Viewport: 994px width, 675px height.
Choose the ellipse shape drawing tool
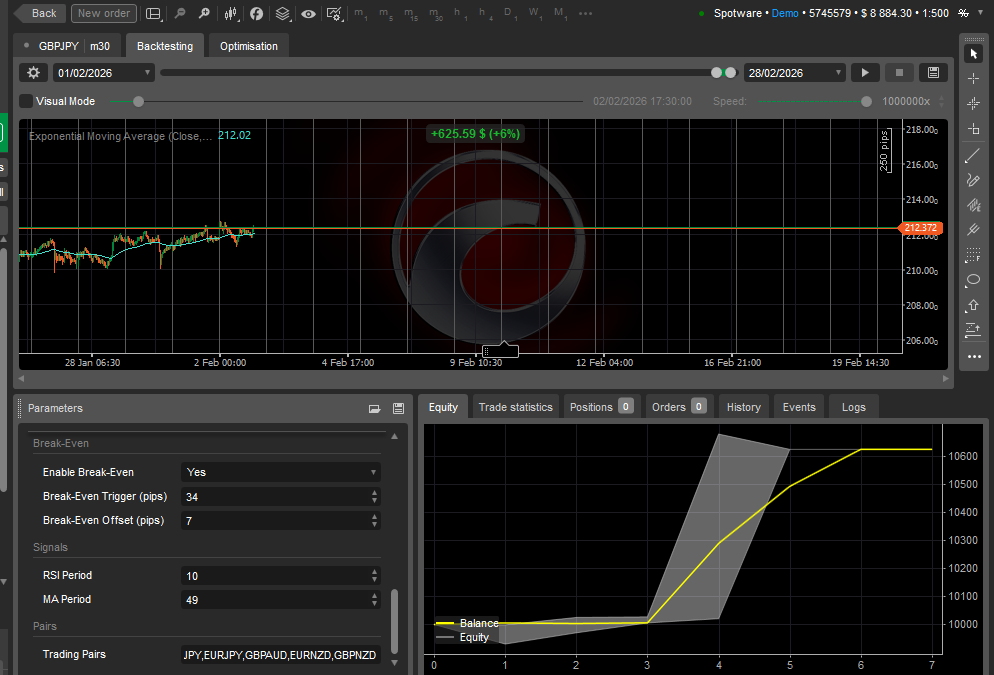(x=974, y=280)
